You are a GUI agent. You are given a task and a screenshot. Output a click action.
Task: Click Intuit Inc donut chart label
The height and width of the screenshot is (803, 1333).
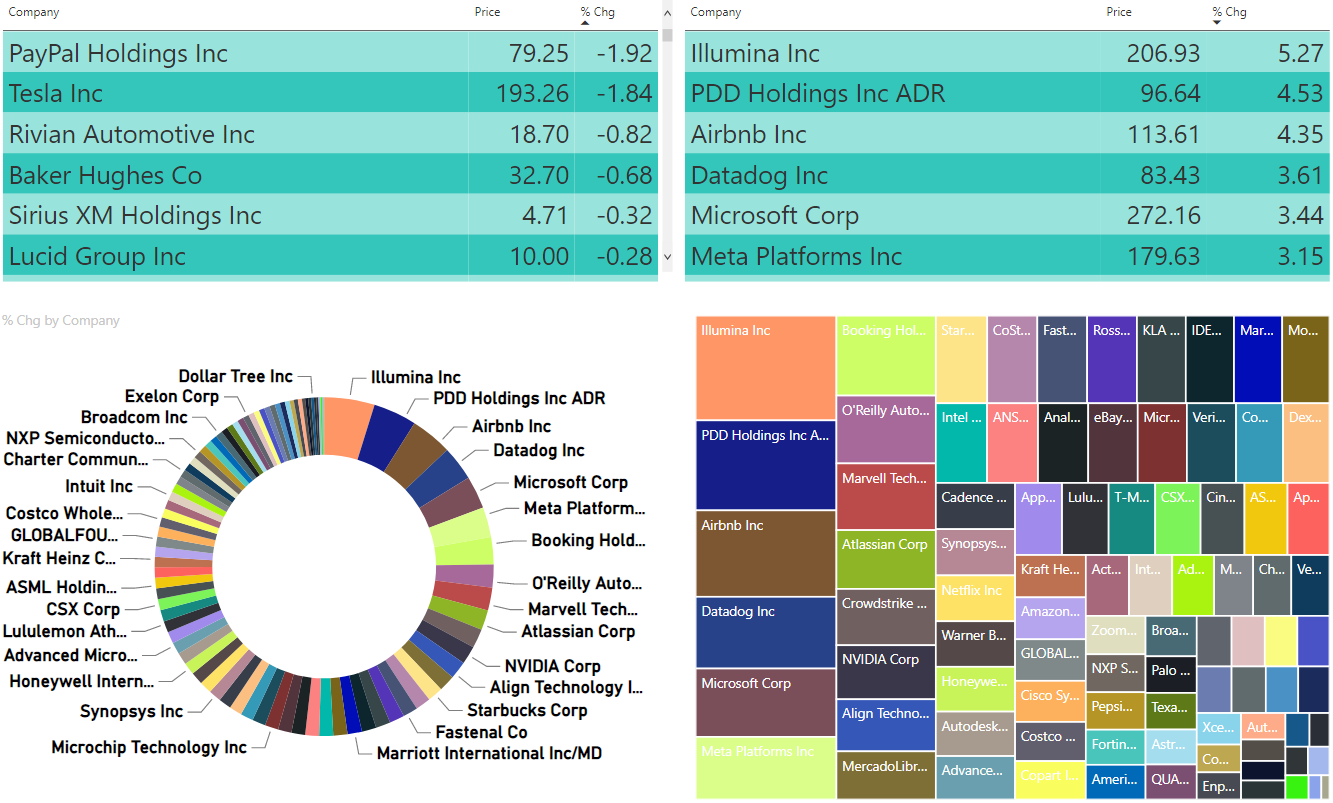99,486
